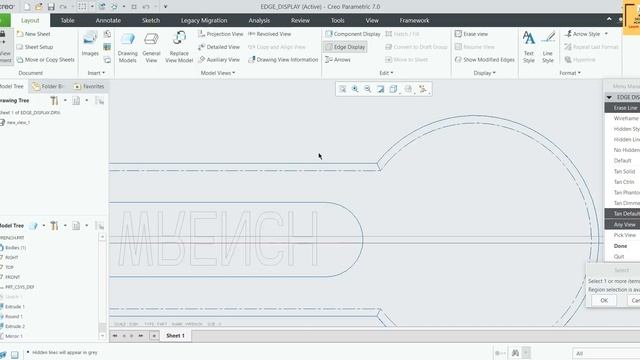
Task: Open Sheet Setup
Action: pyautogui.click(x=35, y=47)
